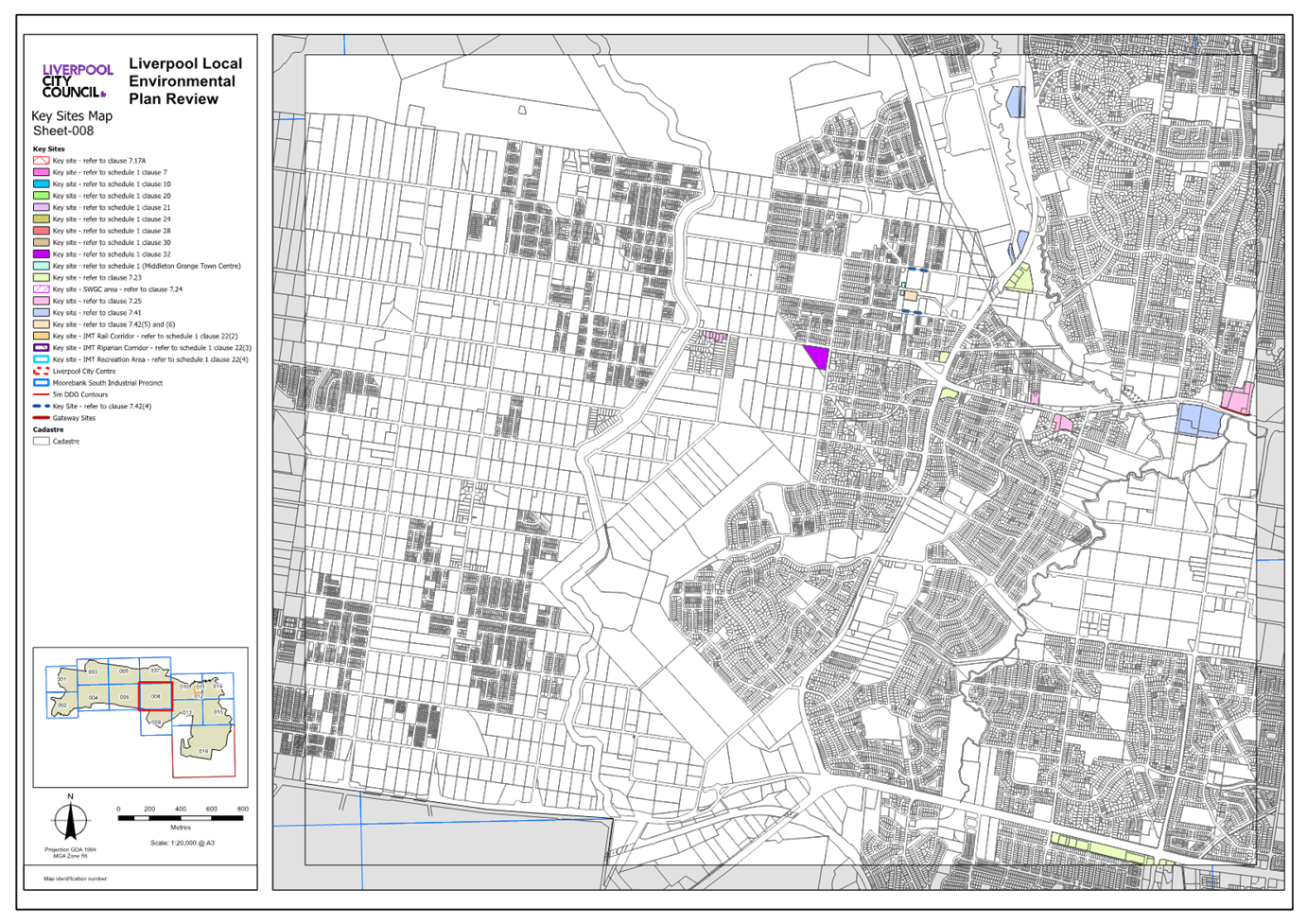Click the pink clause 7.25 swatch

[41, 301]
